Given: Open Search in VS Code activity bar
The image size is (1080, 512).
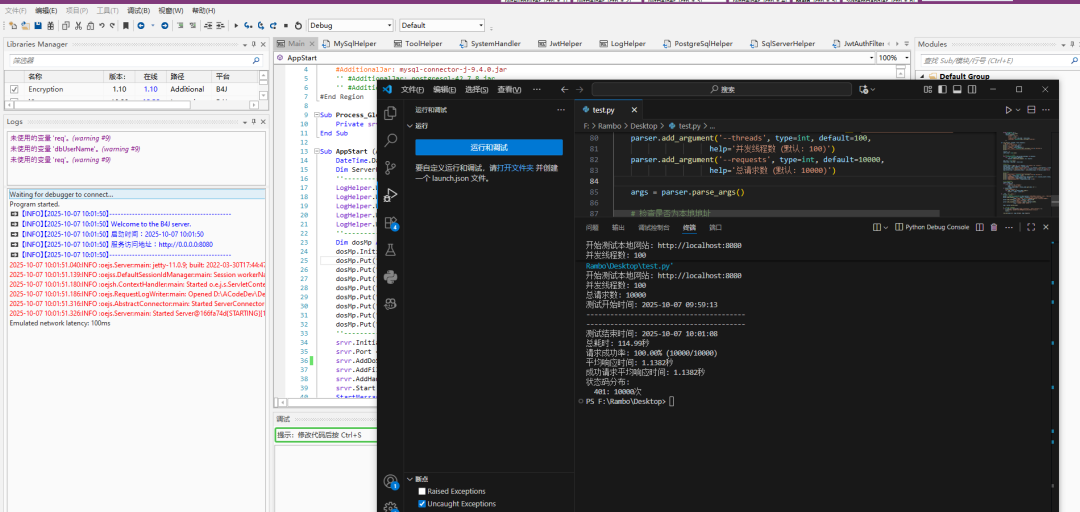Looking at the screenshot, I should pyautogui.click(x=391, y=140).
